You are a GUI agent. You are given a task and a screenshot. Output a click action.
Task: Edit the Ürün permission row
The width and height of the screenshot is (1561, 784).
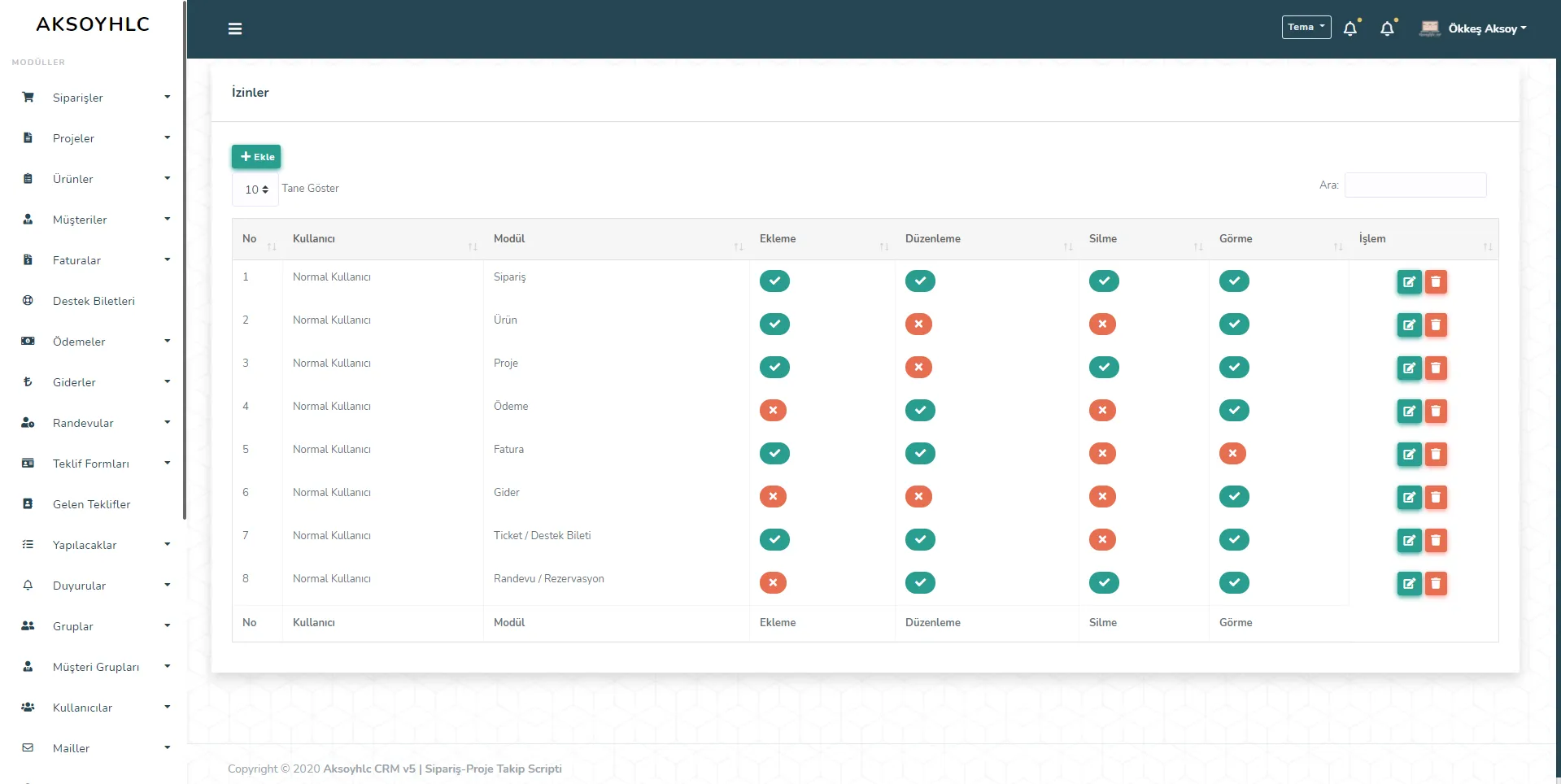coord(1409,325)
